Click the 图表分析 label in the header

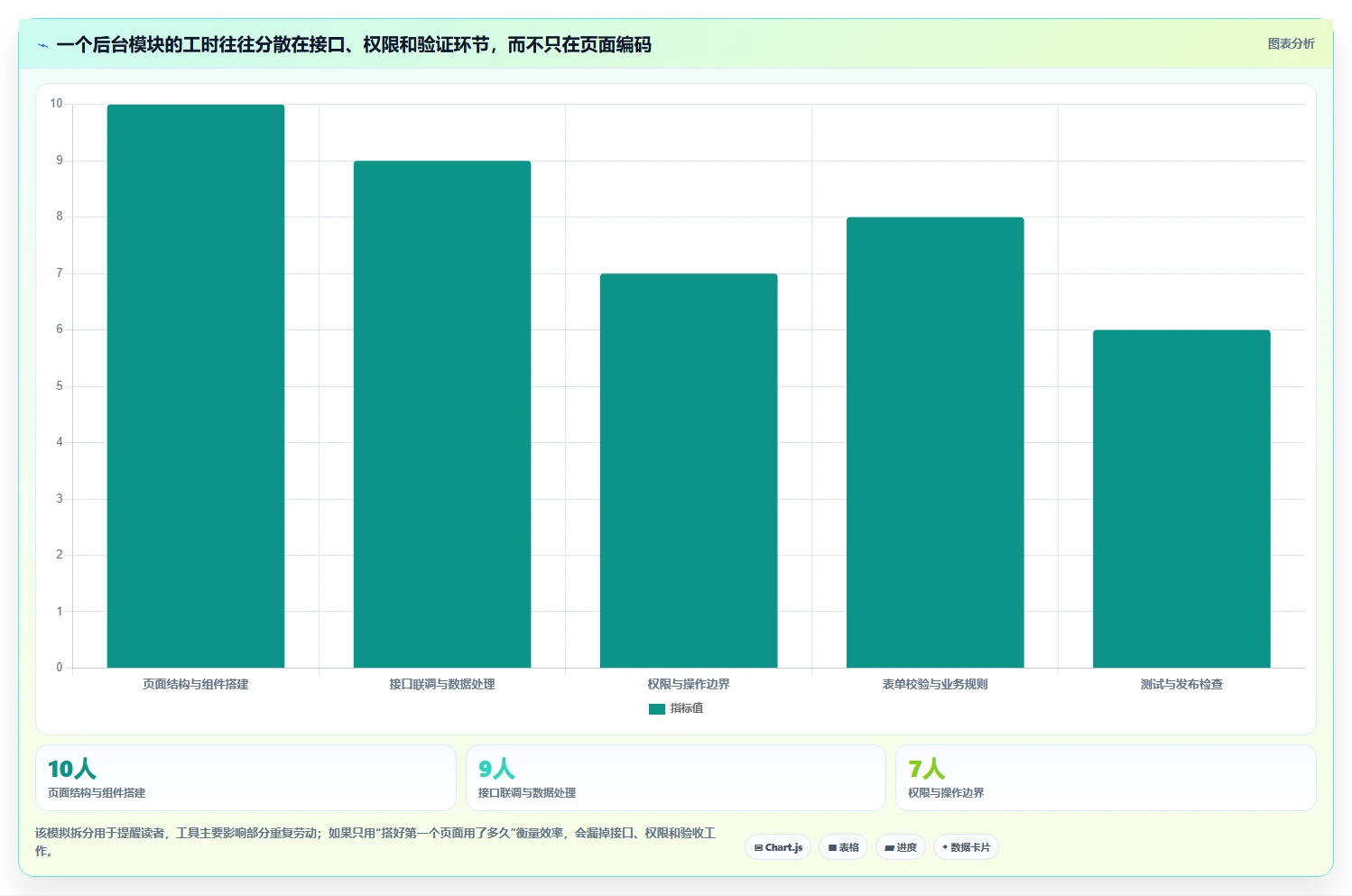click(1291, 43)
